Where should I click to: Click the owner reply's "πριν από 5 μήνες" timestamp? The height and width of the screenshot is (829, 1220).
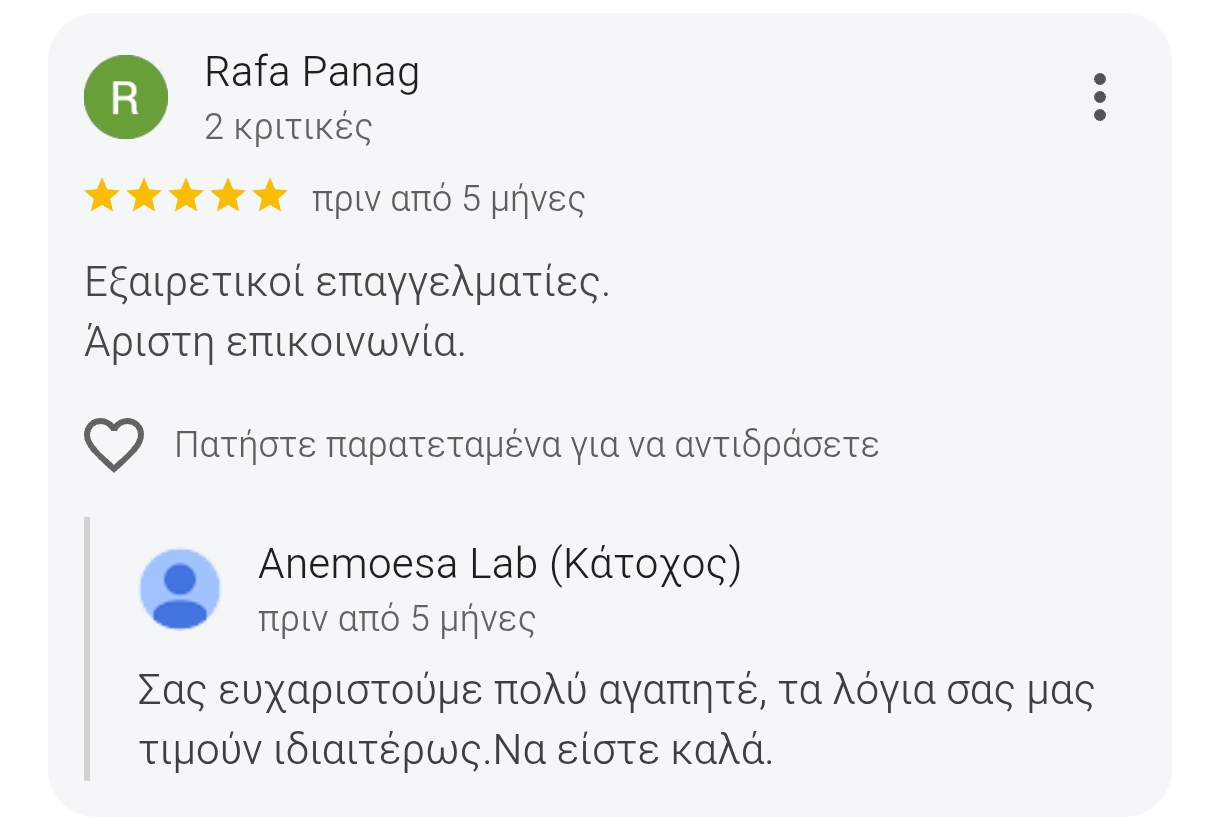pyautogui.click(x=397, y=620)
